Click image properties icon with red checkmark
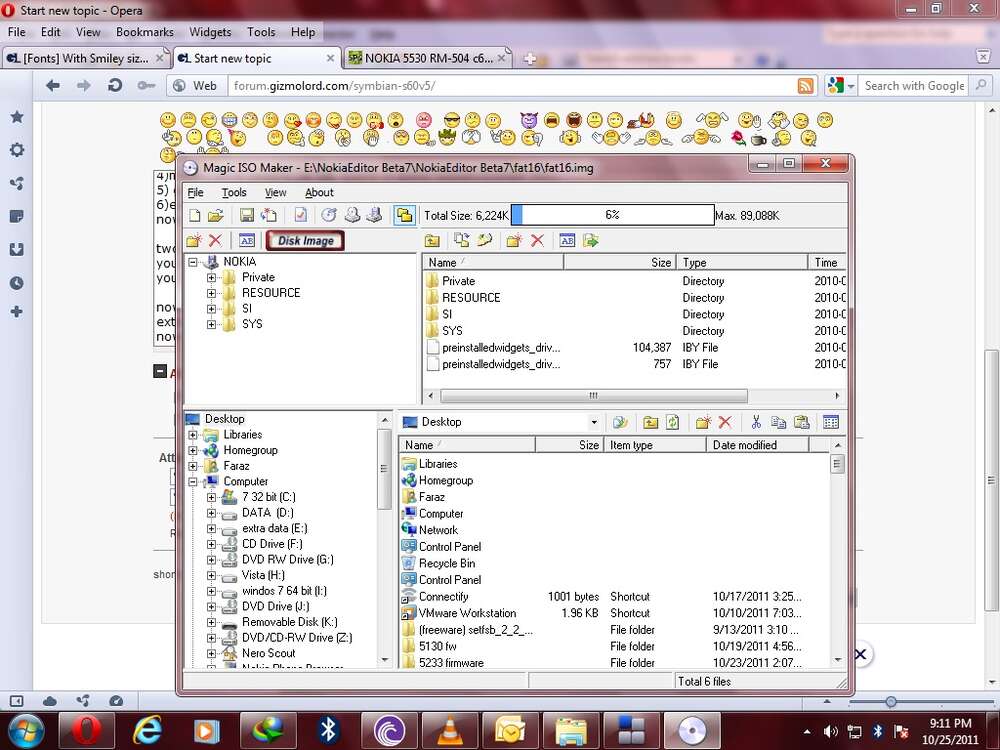The height and width of the screenshot is (750, 1000). 300,216
